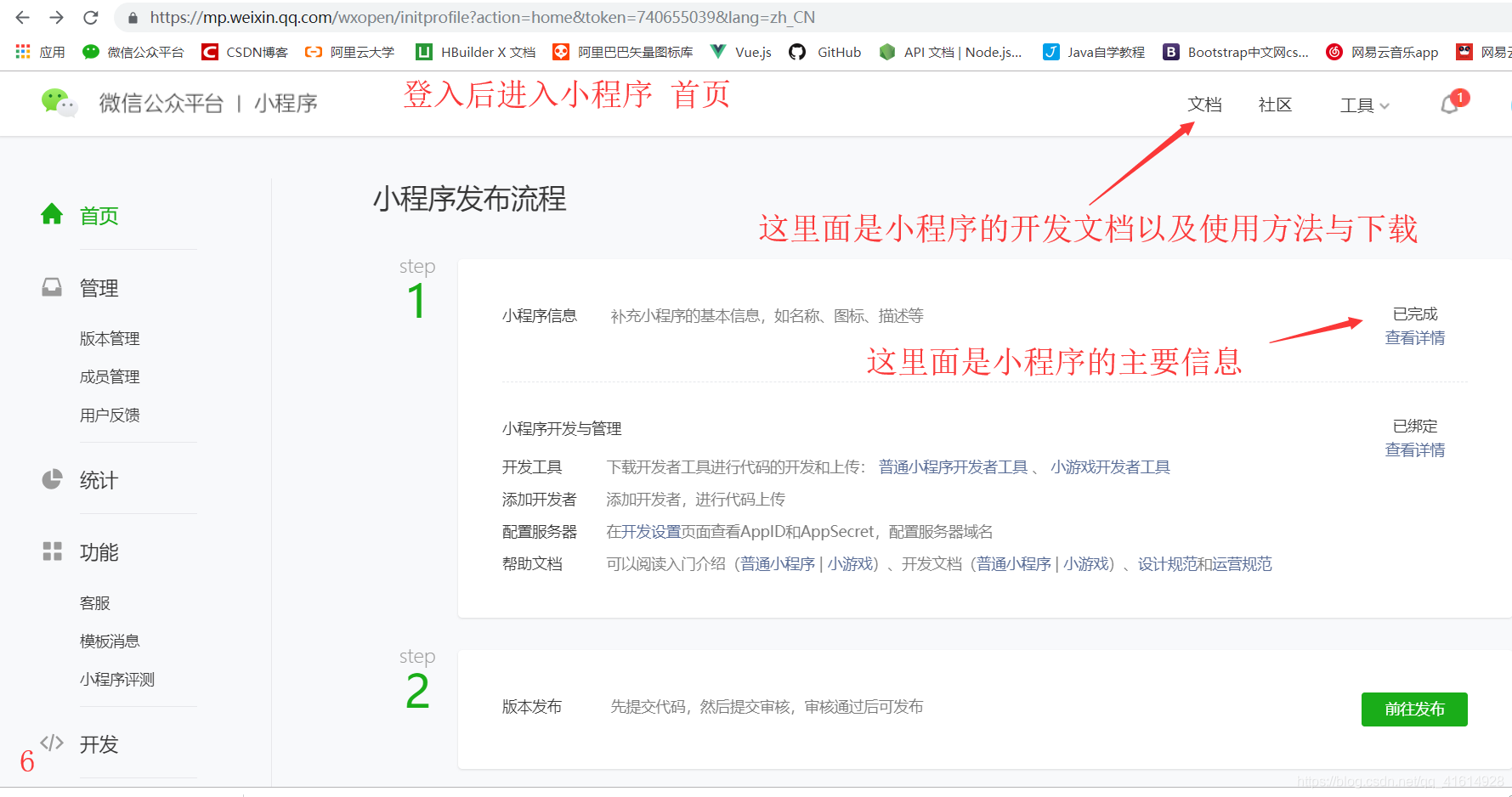Click the 添加开发者 label
Screen dimensions: 1512x797
click(540, 500)
